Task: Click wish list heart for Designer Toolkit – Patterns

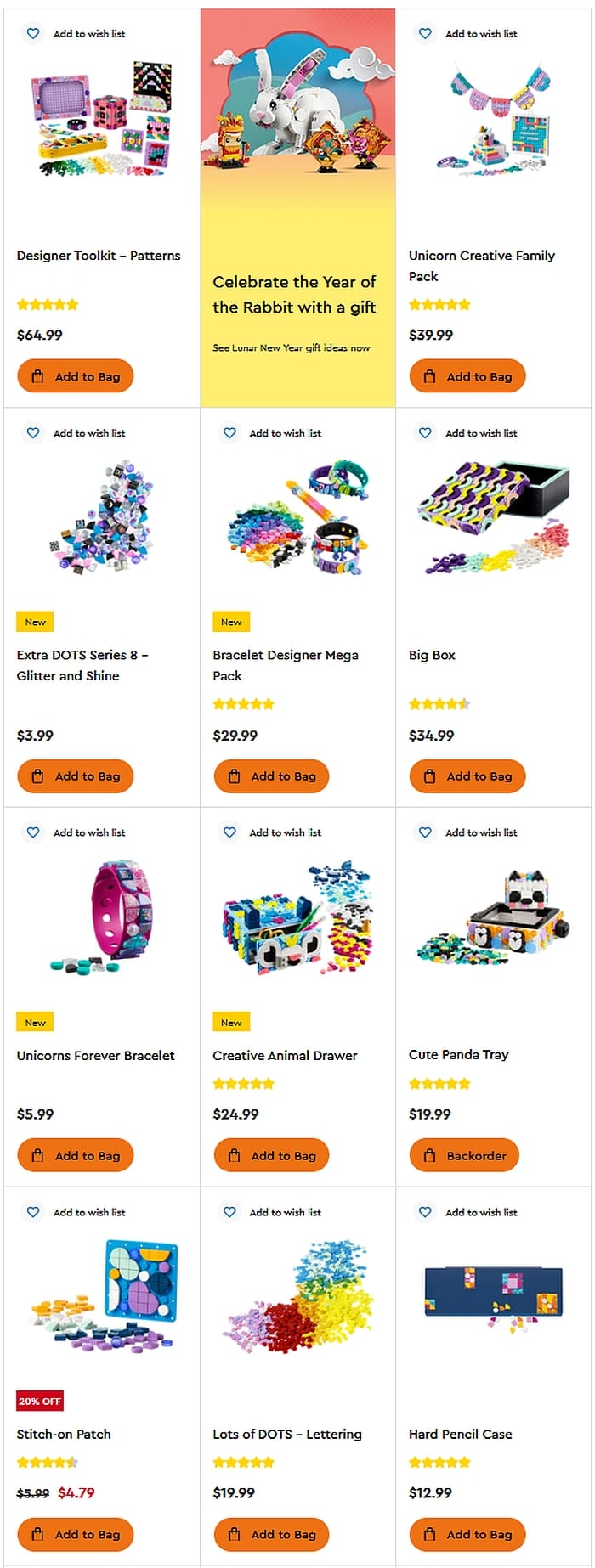Action: [x=33, y=34]
